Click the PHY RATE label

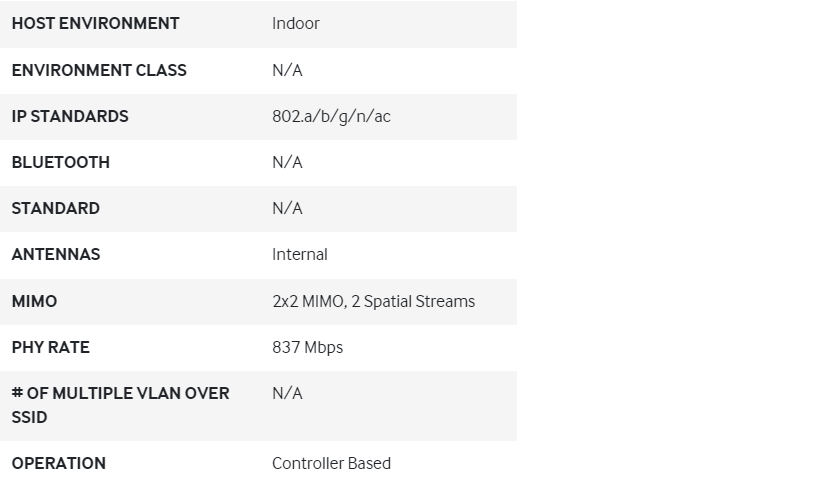[50, 347]
